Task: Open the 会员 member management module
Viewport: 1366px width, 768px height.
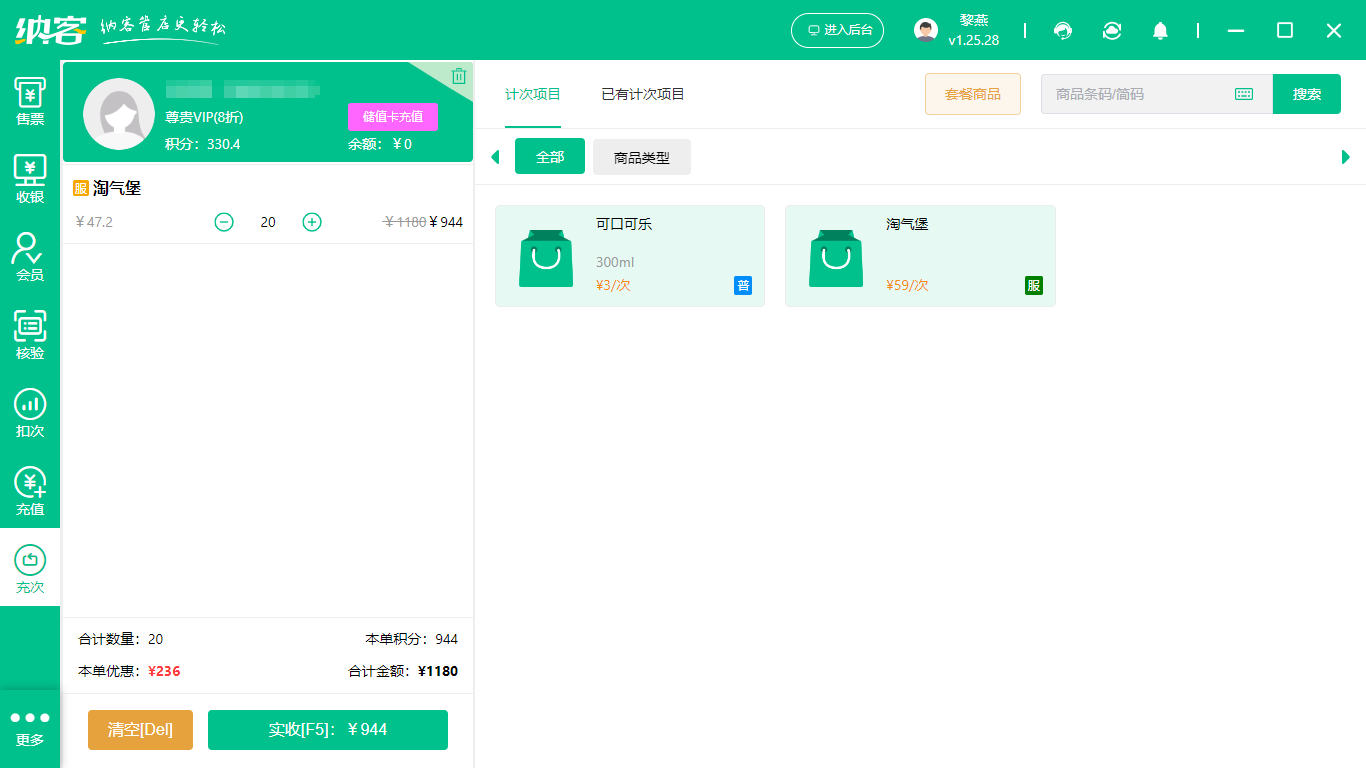Action: [30, 257]
